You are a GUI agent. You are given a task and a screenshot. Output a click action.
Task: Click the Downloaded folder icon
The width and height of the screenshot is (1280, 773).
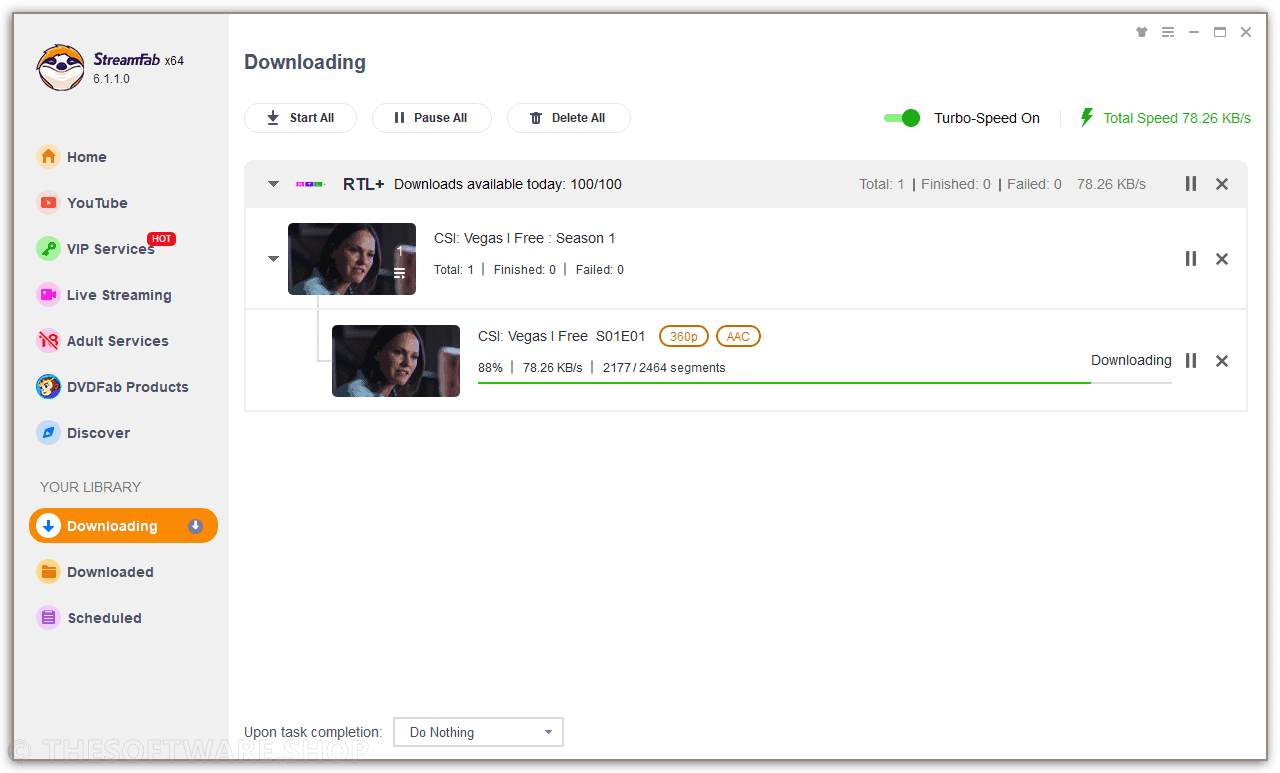tap(48, 572)
